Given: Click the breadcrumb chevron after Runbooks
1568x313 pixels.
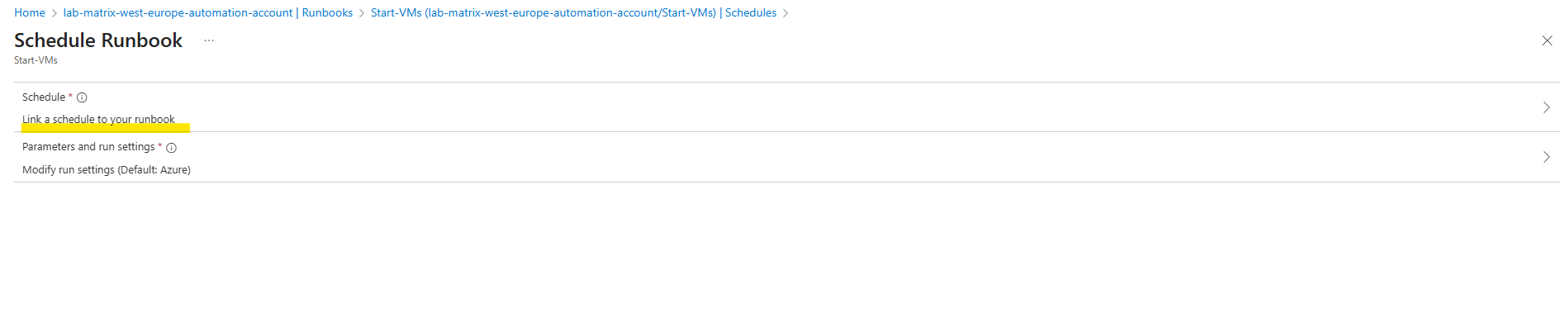Looking at the screenshot, I should point(362,13).
